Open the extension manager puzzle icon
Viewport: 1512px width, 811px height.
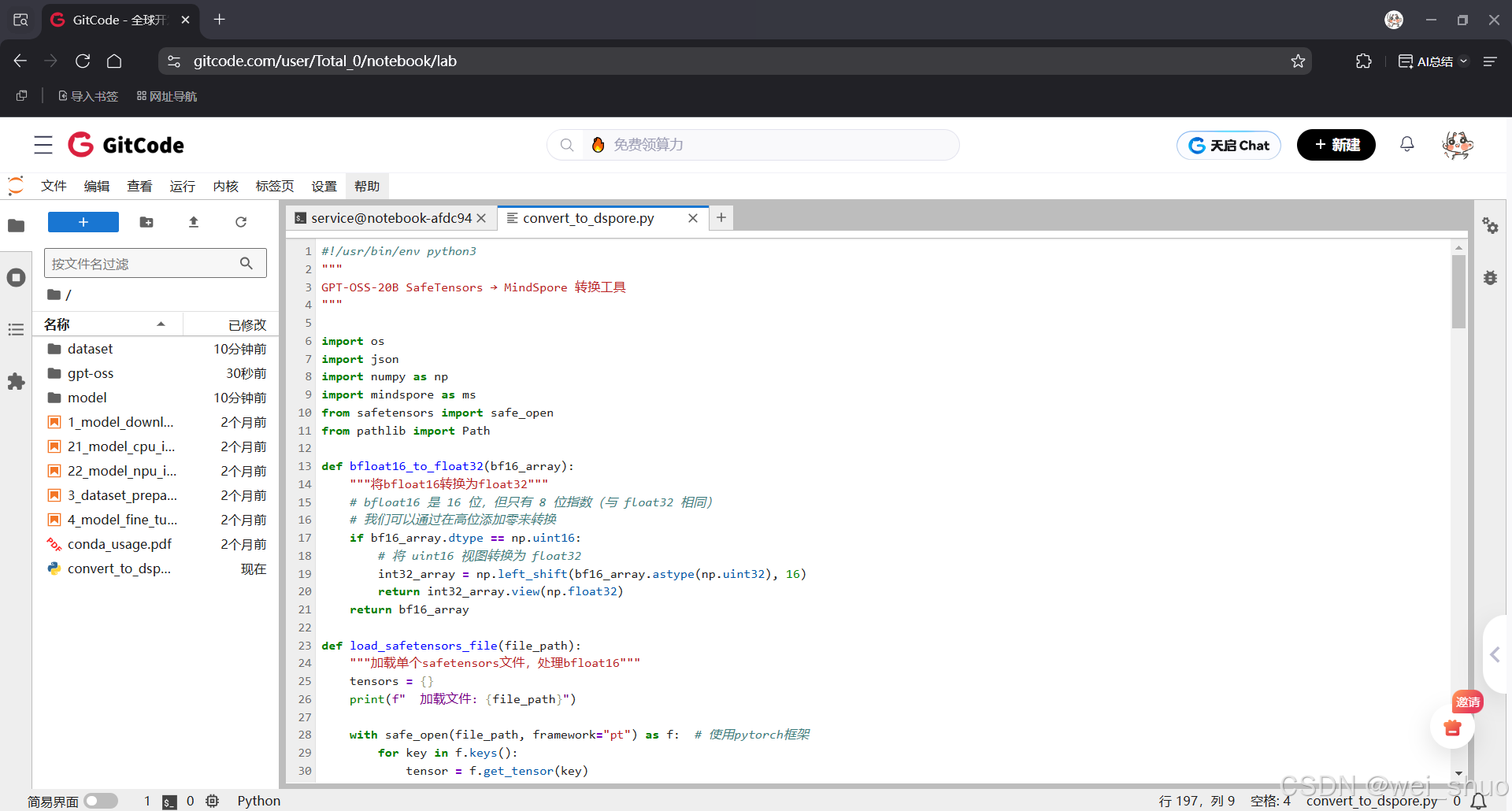pyautogui.click(x=16, y=382)
